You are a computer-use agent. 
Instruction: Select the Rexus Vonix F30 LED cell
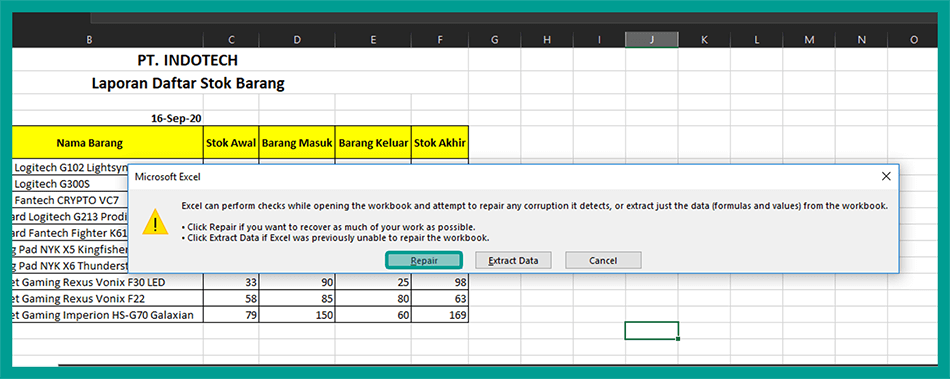[107, 282]
